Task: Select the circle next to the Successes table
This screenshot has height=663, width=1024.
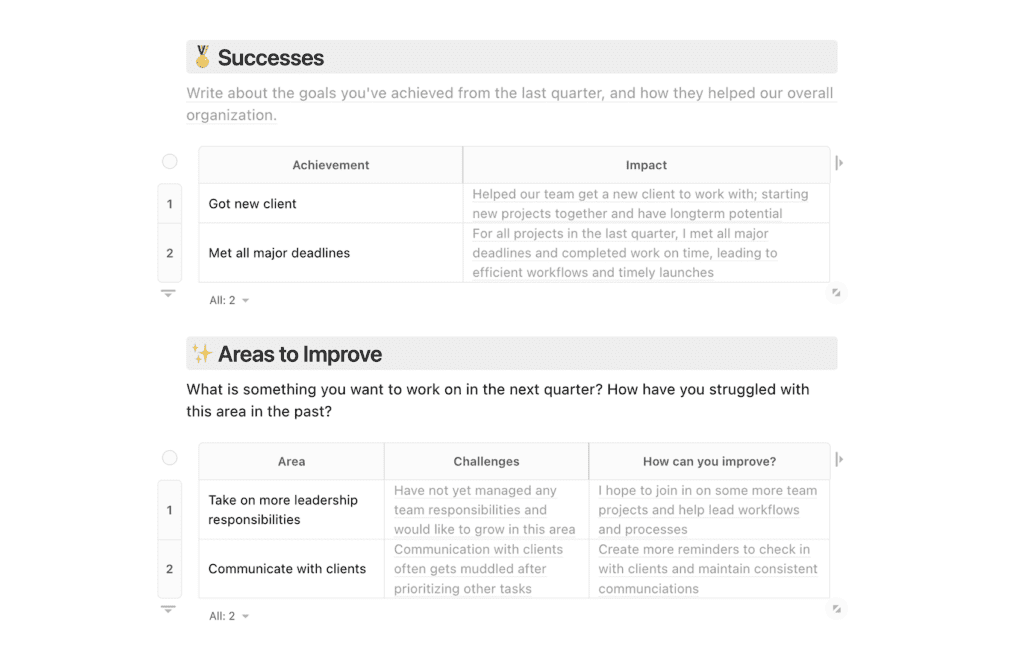Action: pyautogui.click(x=169, y=161)
